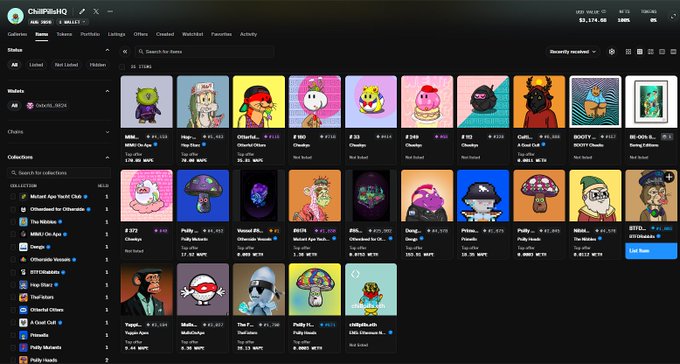The width and height of the screenshot is (680, 364).
Task: Click the Search for collections field
Action: tap(59, 173)
